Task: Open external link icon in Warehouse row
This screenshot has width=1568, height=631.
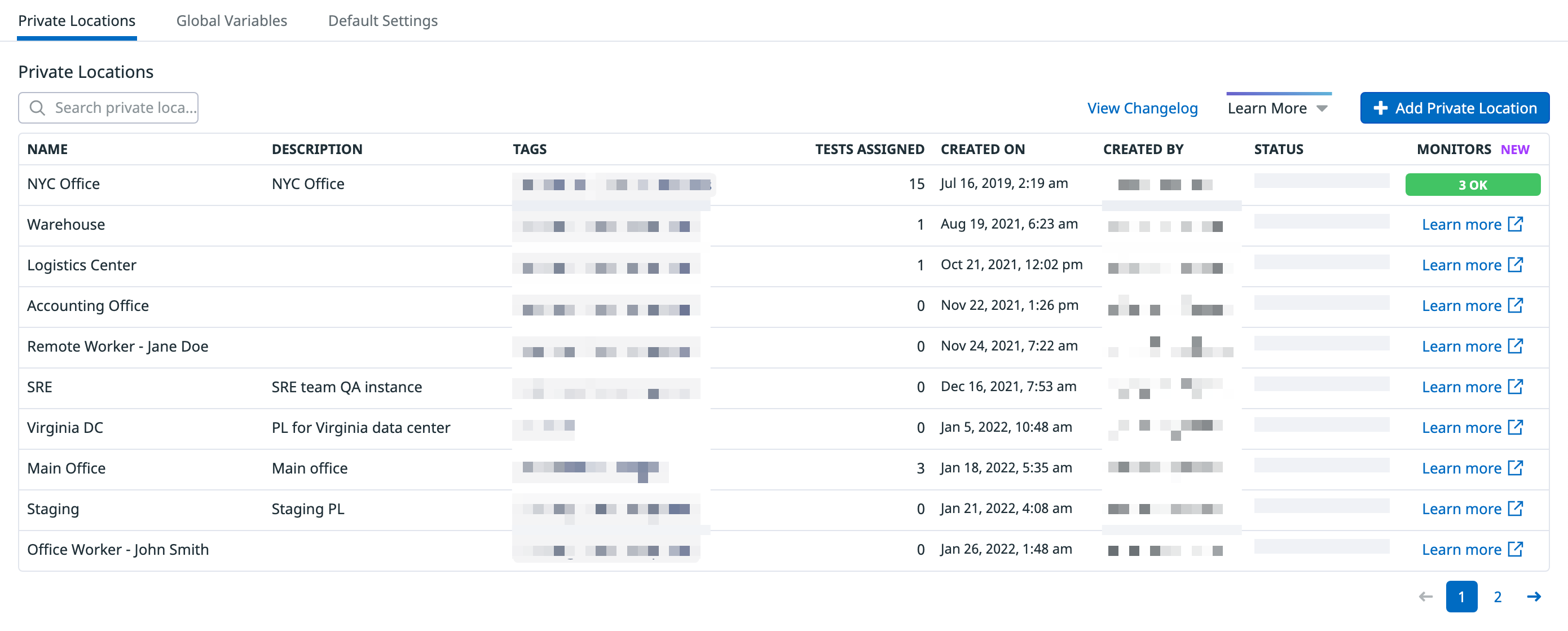Action: [x=1516, y=224]
